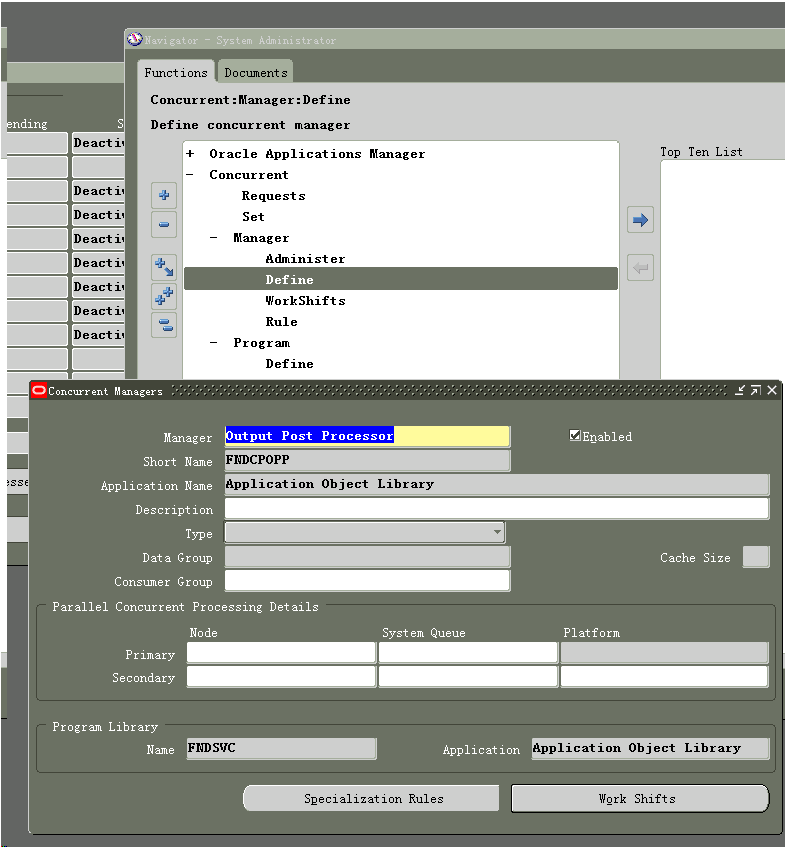Click the Manager name field
Image resolution: width=787 pixels, height=850 pixels.
pos(367,436)
